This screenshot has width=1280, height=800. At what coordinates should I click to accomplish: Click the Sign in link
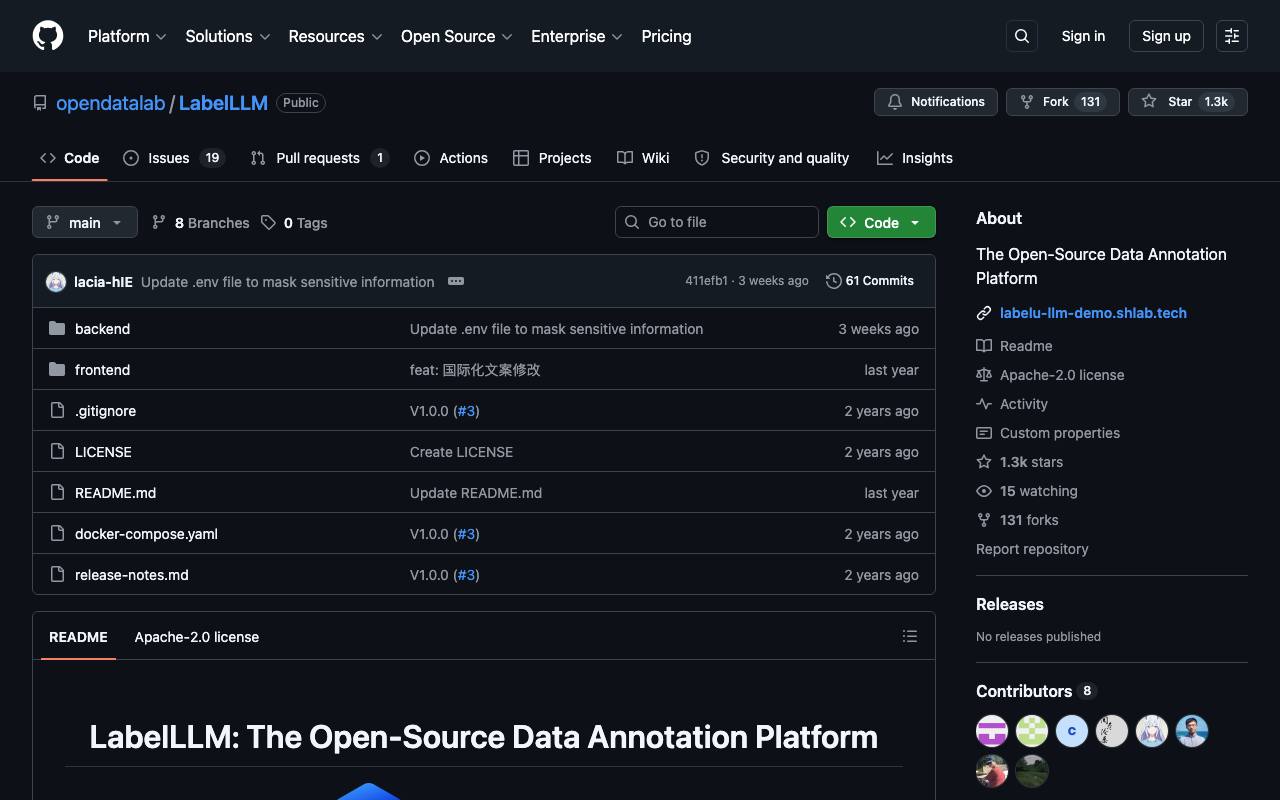coord(1083,36)
